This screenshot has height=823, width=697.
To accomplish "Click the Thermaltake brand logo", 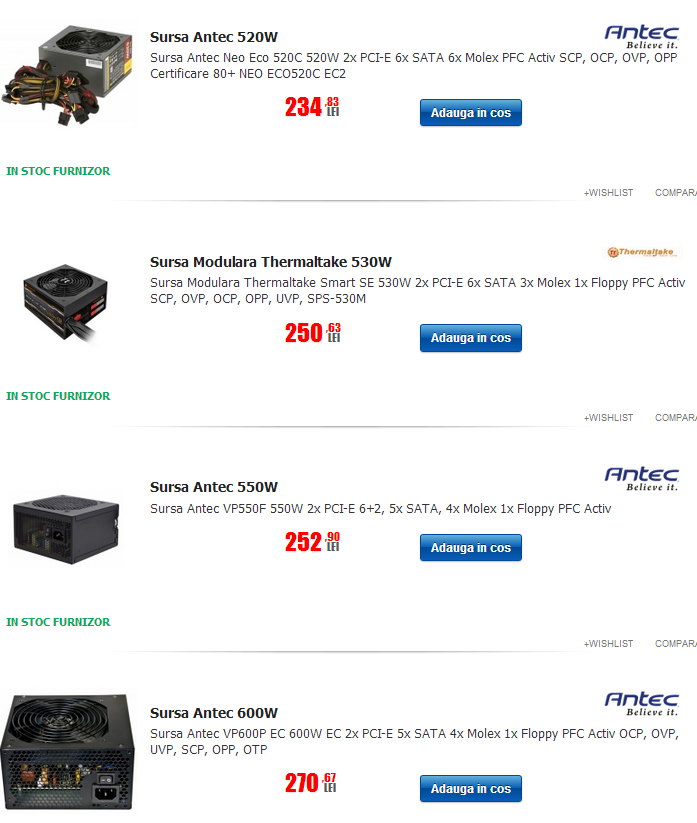I will click(641, 252).
